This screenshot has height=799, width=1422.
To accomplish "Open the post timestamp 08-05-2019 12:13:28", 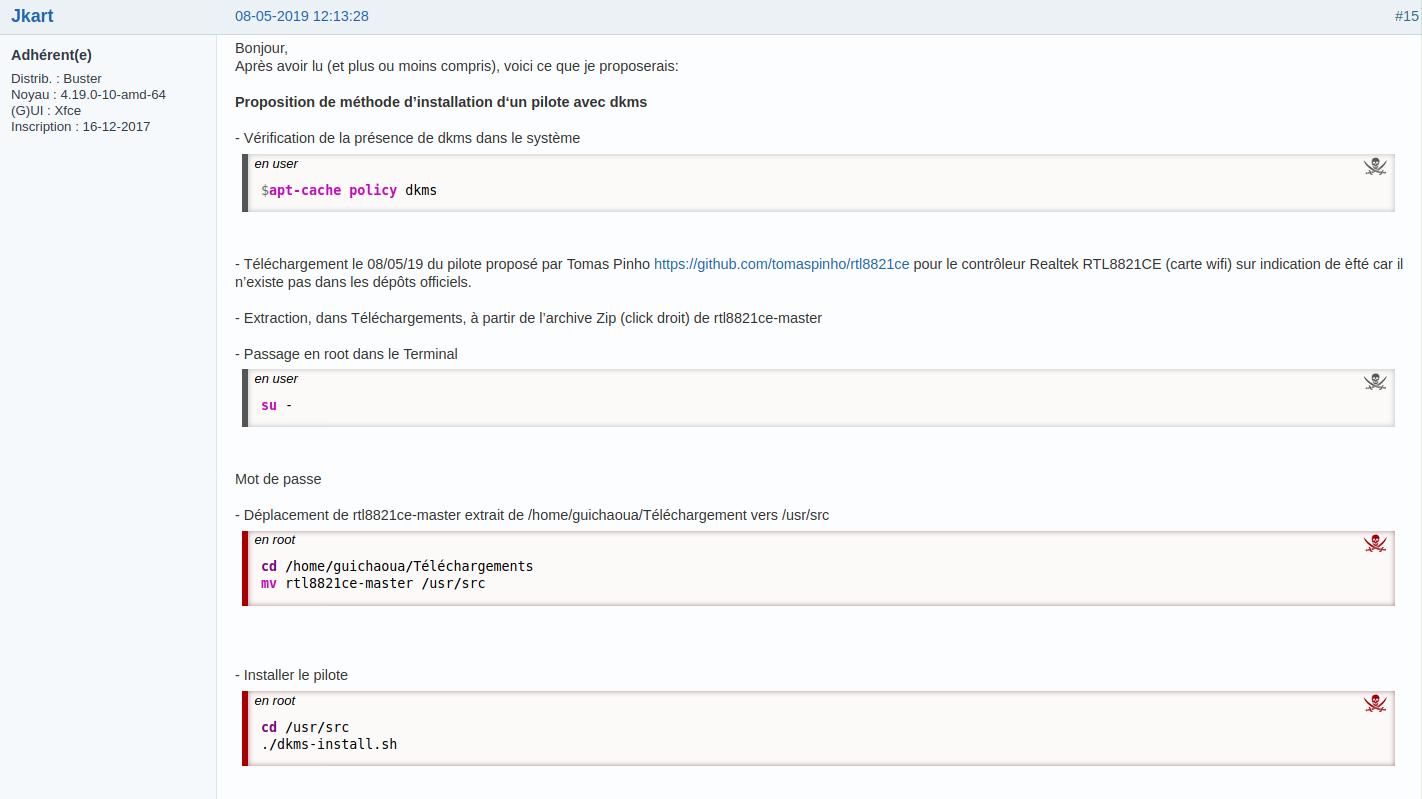I will click(x=301, y=16).
